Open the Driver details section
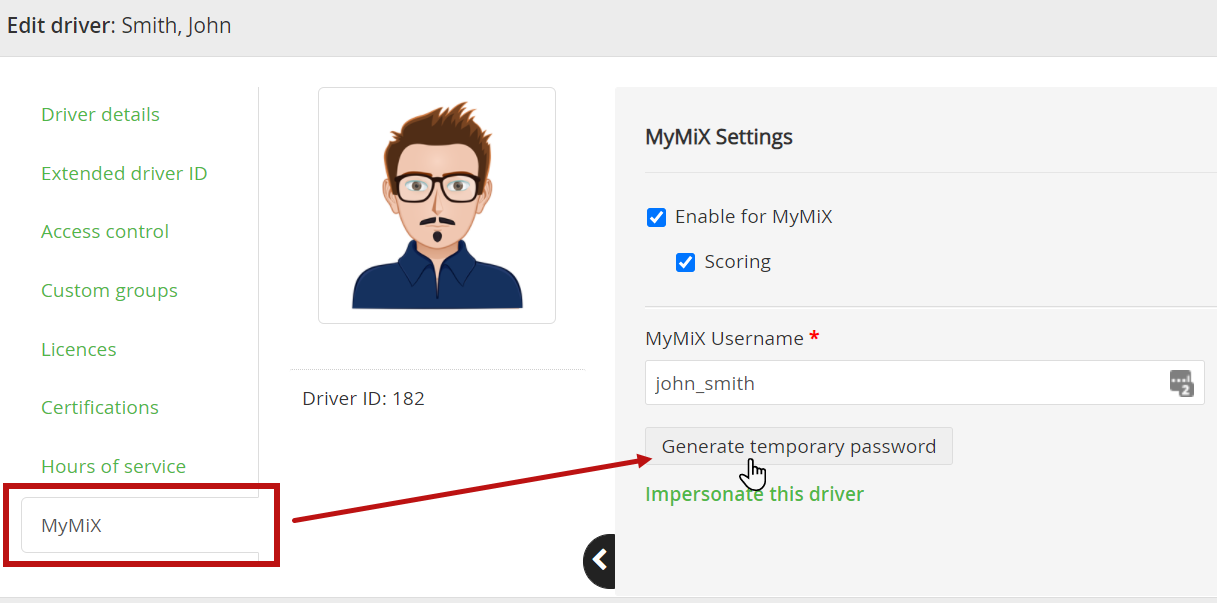This screenshot has height=603, width=1217. (100, 114)
